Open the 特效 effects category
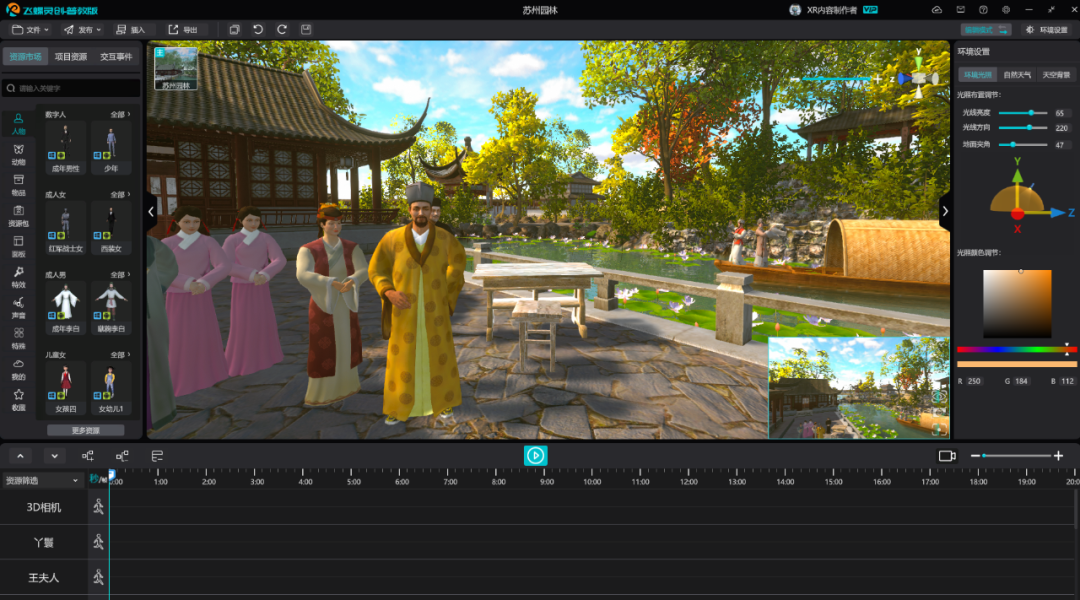The width and height of the screenshot is (1080, 600). pos(19,277)
